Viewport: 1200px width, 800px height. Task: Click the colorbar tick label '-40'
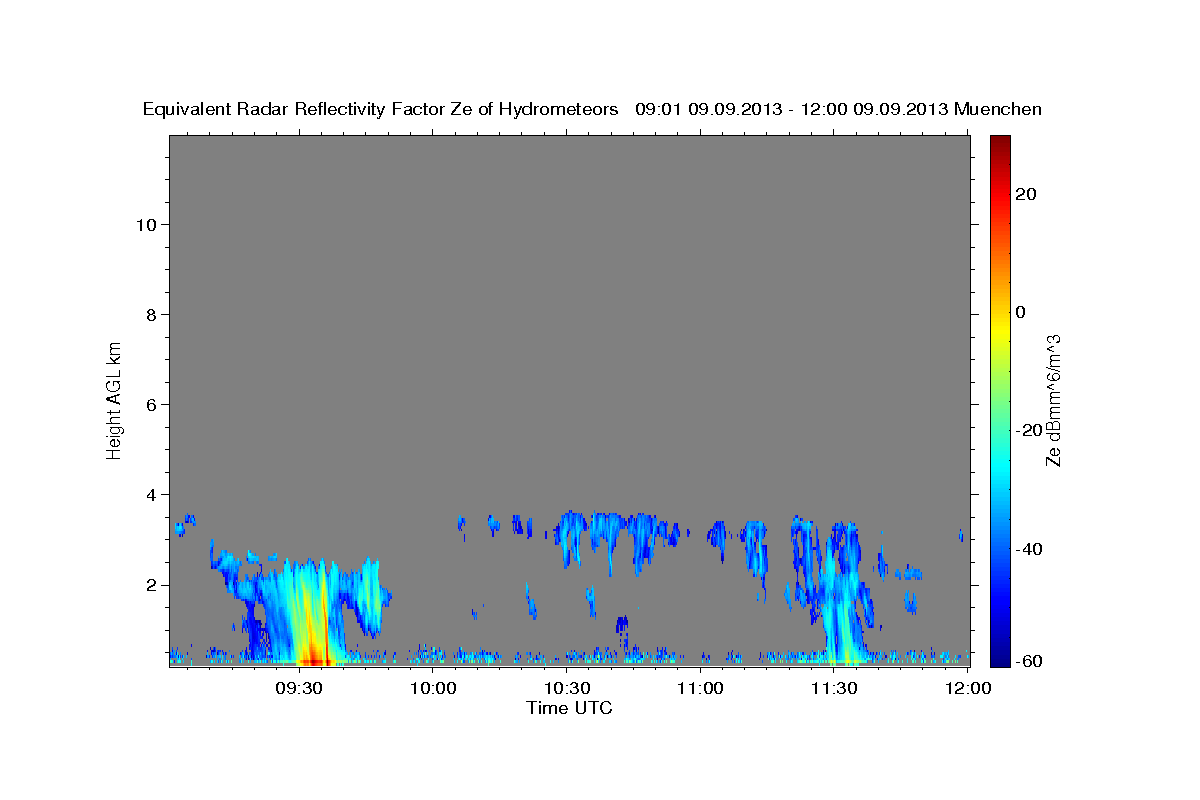[x=1027, y=548]
